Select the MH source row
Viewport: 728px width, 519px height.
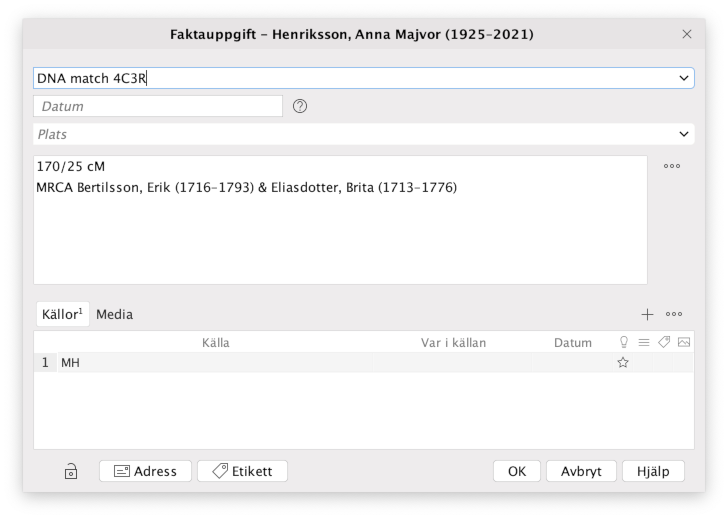pos(300,363)
